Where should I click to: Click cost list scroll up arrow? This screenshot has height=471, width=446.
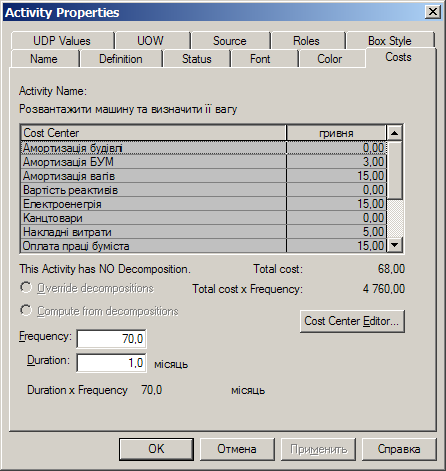click(395, 133)
